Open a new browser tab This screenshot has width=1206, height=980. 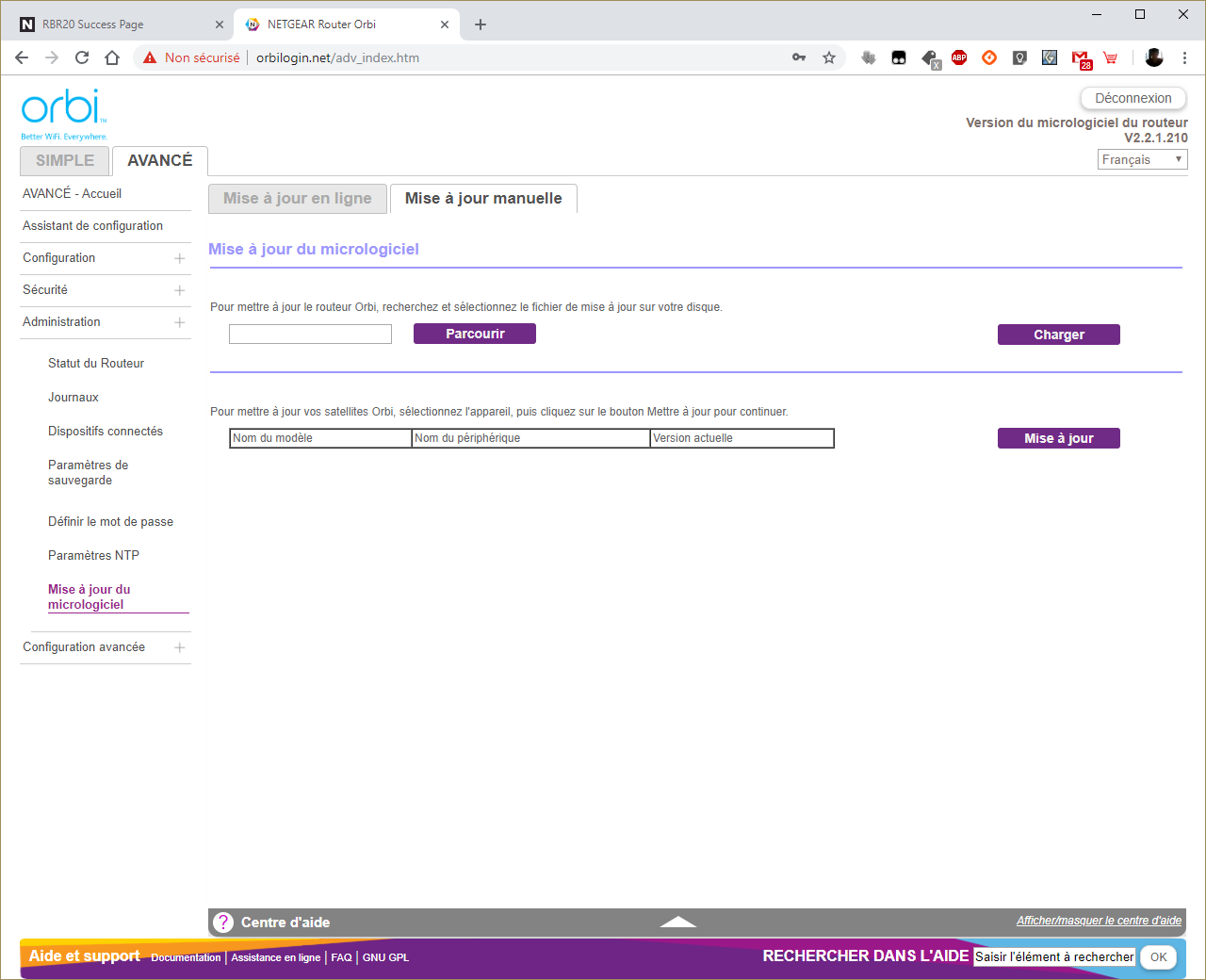(481, 24)
